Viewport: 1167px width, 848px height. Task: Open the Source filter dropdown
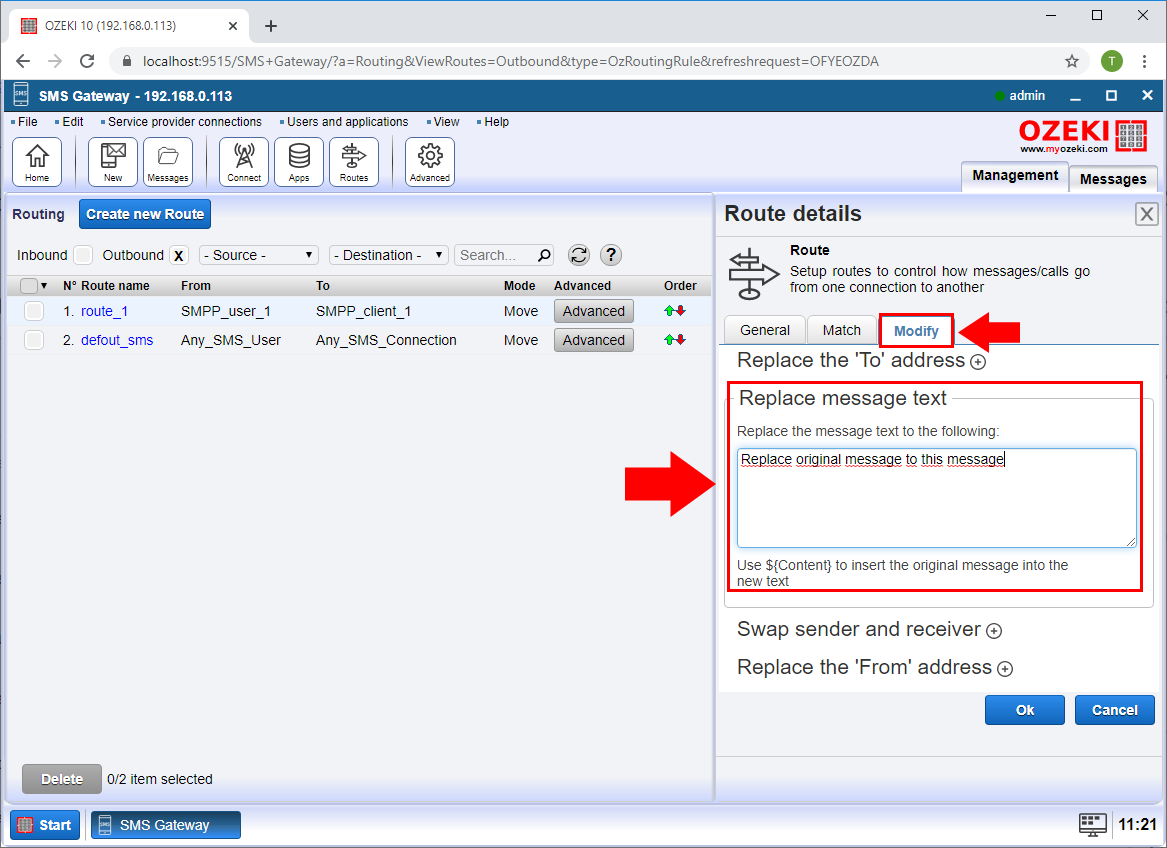point(259,255)
